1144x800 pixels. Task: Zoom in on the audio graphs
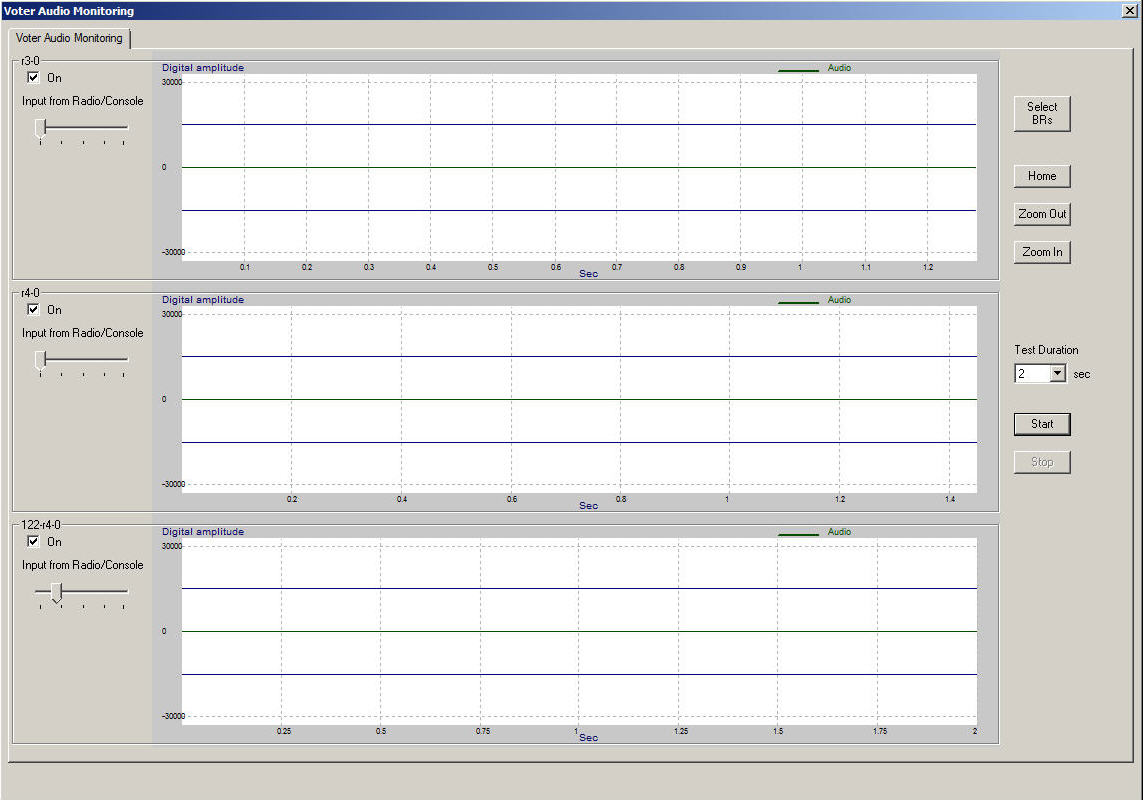[x=1042, y=252]
